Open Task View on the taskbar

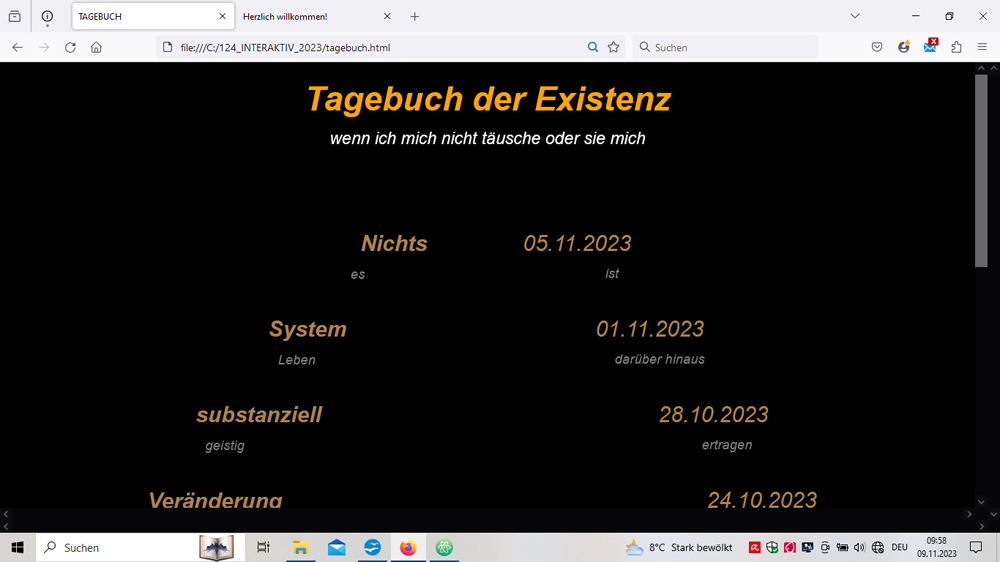click(x=263, y=547)
